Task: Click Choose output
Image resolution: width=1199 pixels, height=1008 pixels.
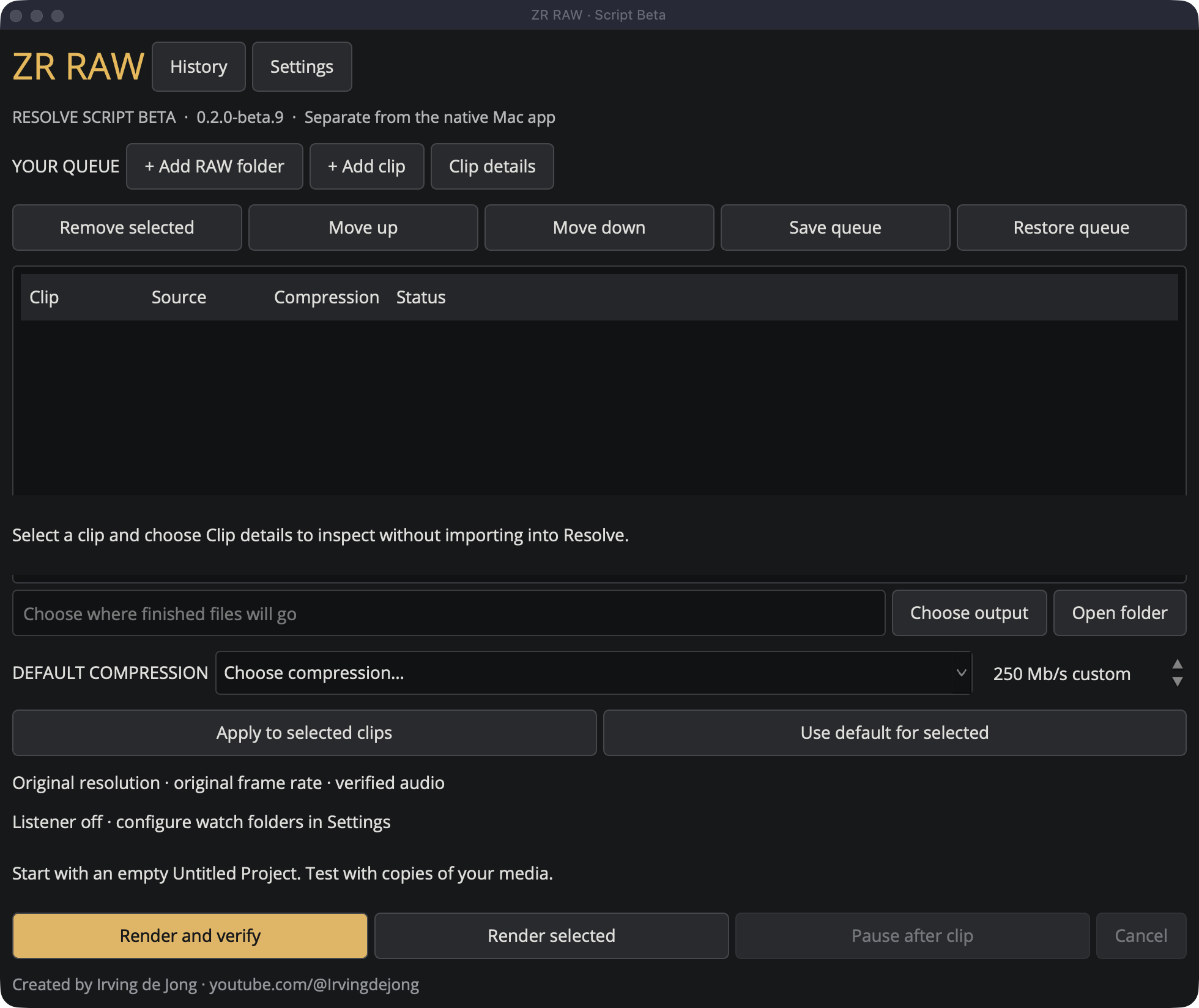Action: pyautogui.click(x=969, y=613)
